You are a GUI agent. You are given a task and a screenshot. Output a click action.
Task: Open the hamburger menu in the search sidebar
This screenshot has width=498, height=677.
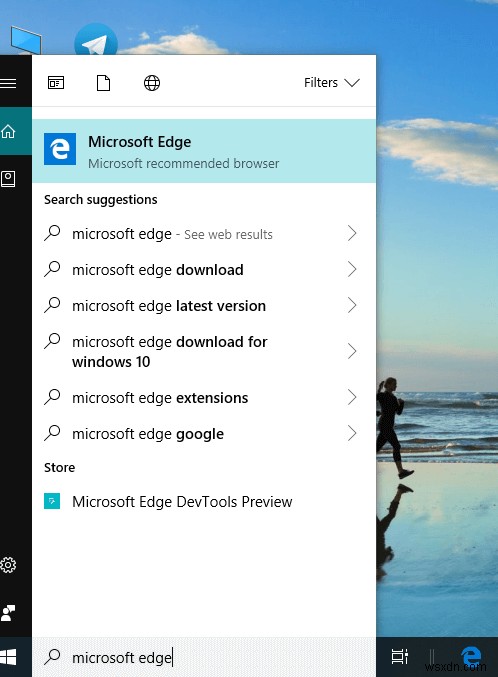(8, 83)
